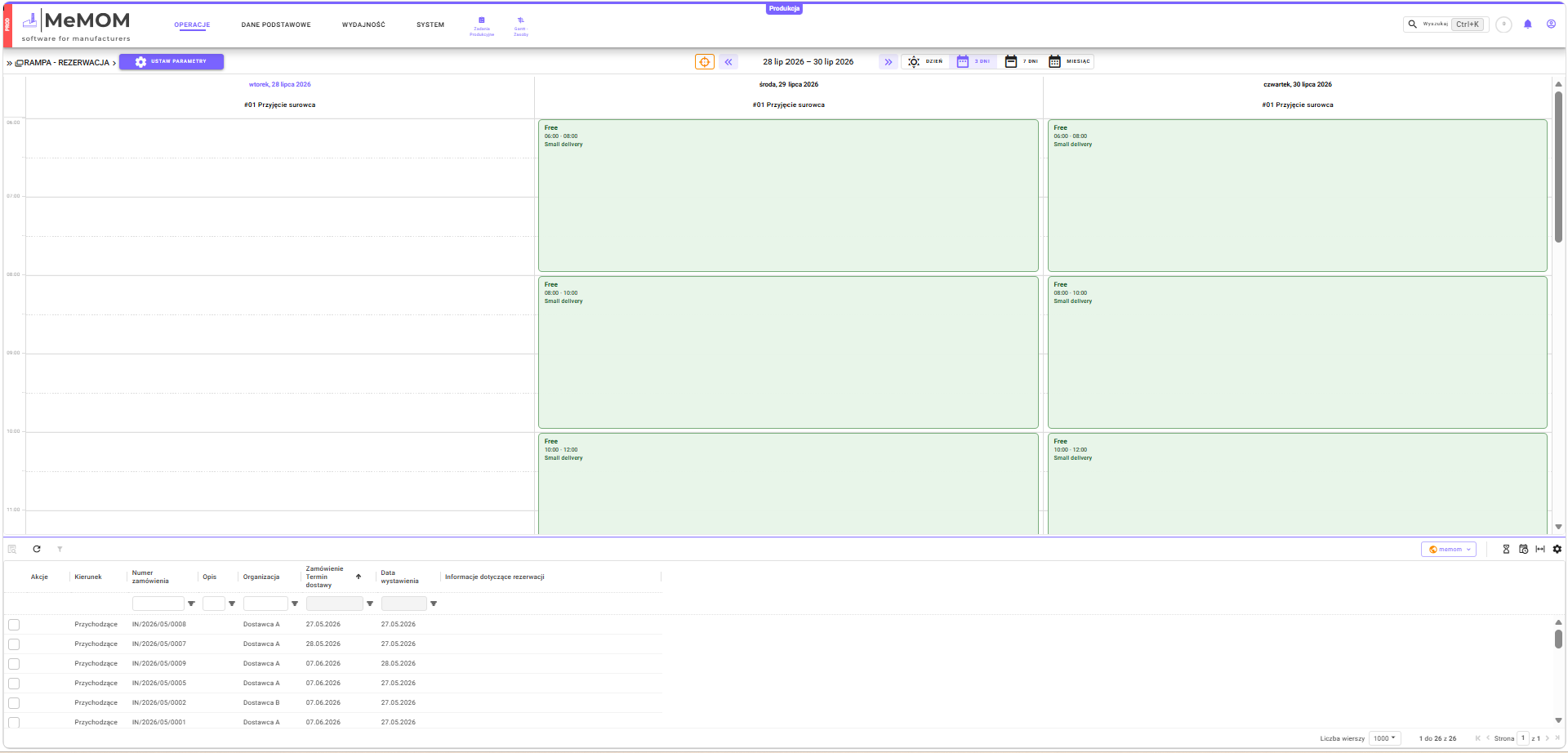Open the notifications bell icon
1568x753 pixels.
click(x=1527, y=25)
